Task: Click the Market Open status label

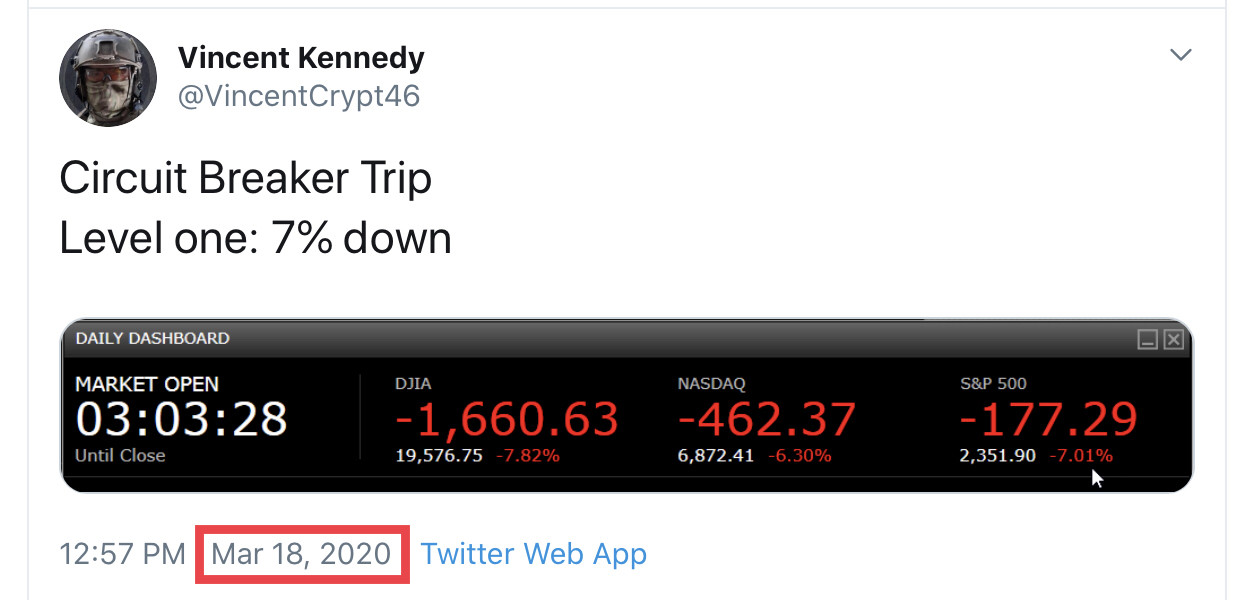Action: [147, 384]
